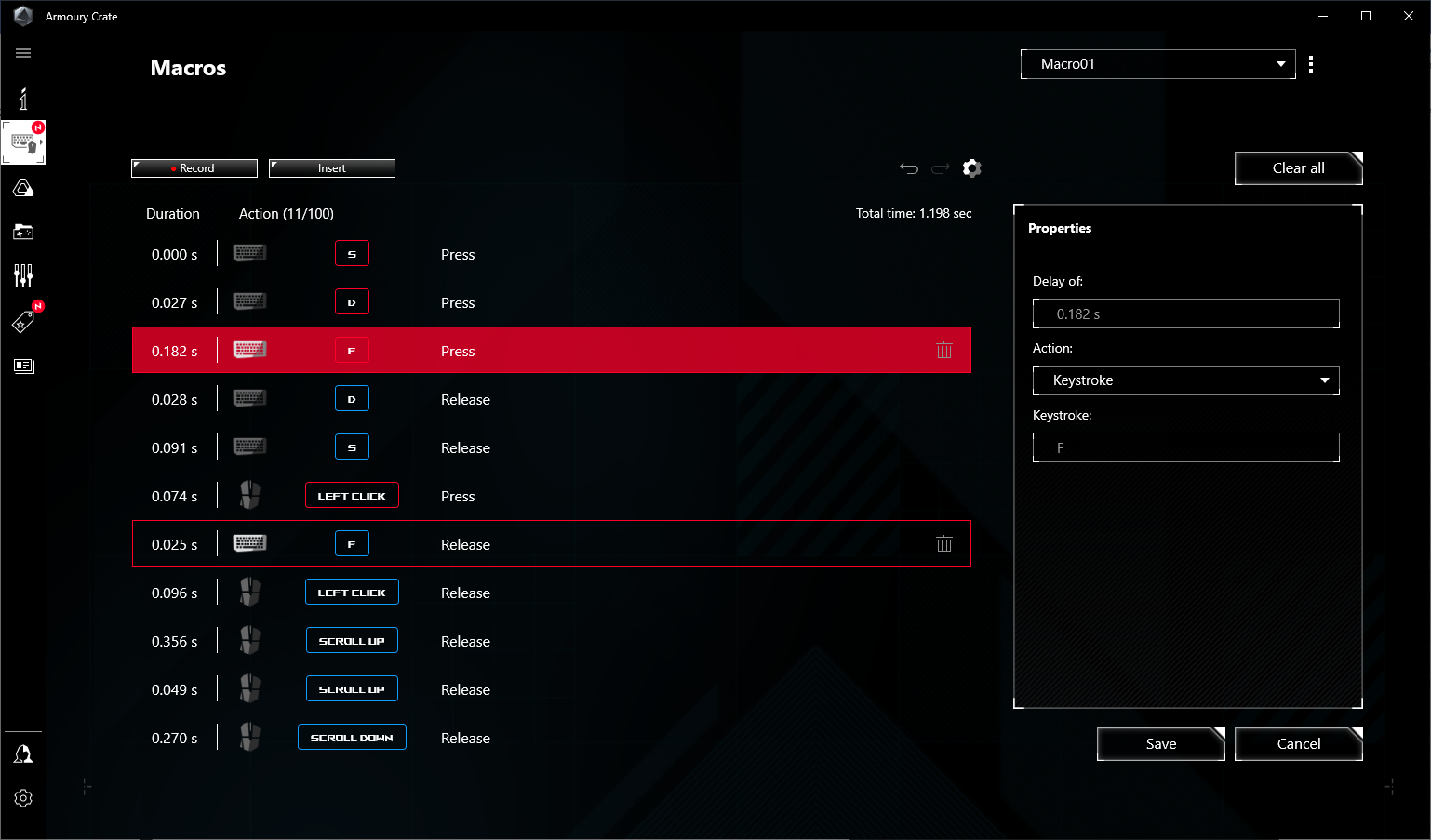Undo the last macro edit
1431x840 pixels.
pos(909,168)
